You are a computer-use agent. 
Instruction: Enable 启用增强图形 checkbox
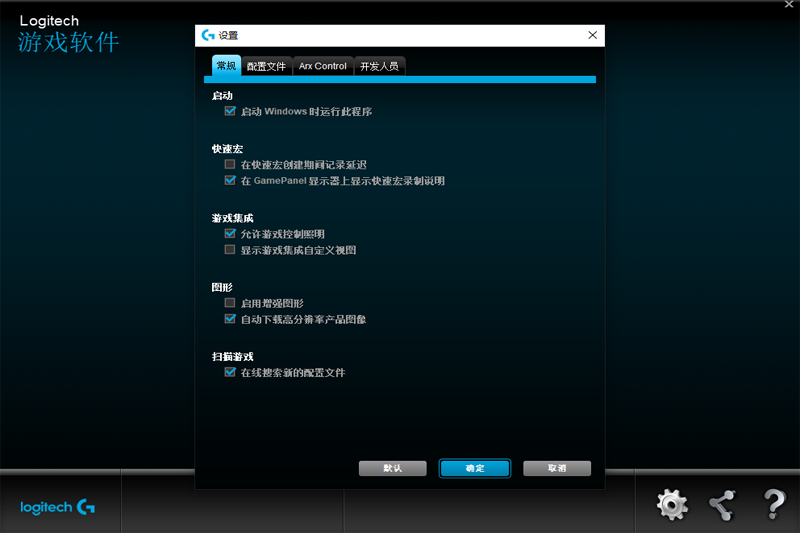(230, 303)
